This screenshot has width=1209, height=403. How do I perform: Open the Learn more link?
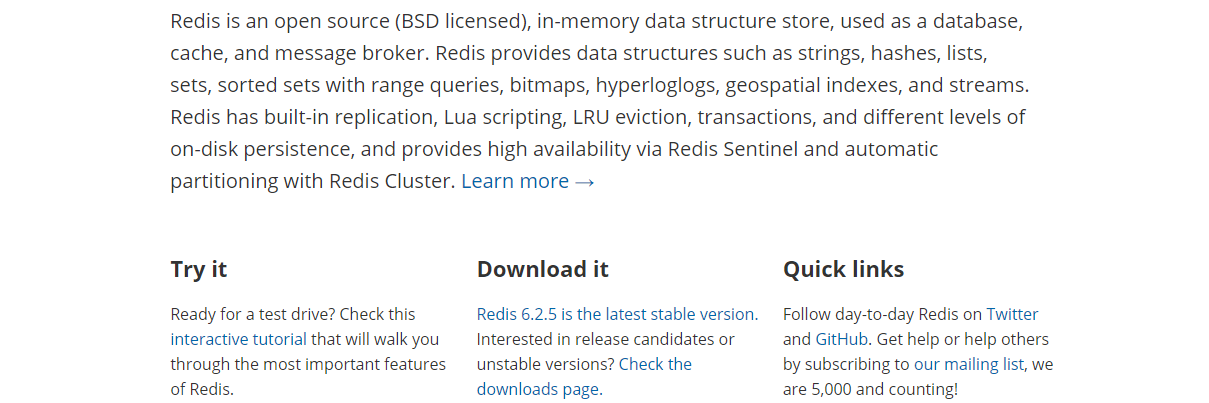514,181
